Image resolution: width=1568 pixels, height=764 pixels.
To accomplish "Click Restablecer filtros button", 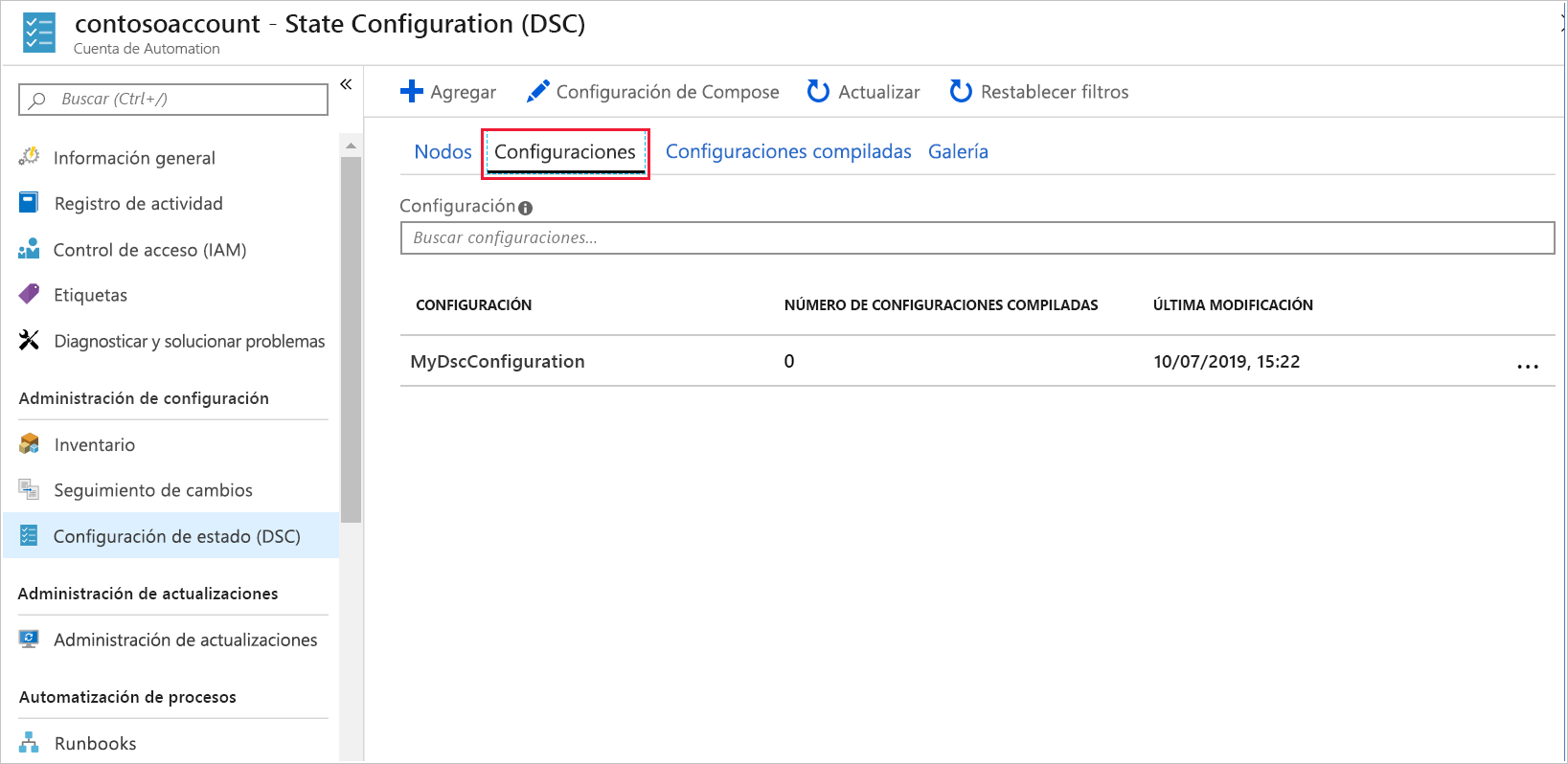I will pos(1039,92).
